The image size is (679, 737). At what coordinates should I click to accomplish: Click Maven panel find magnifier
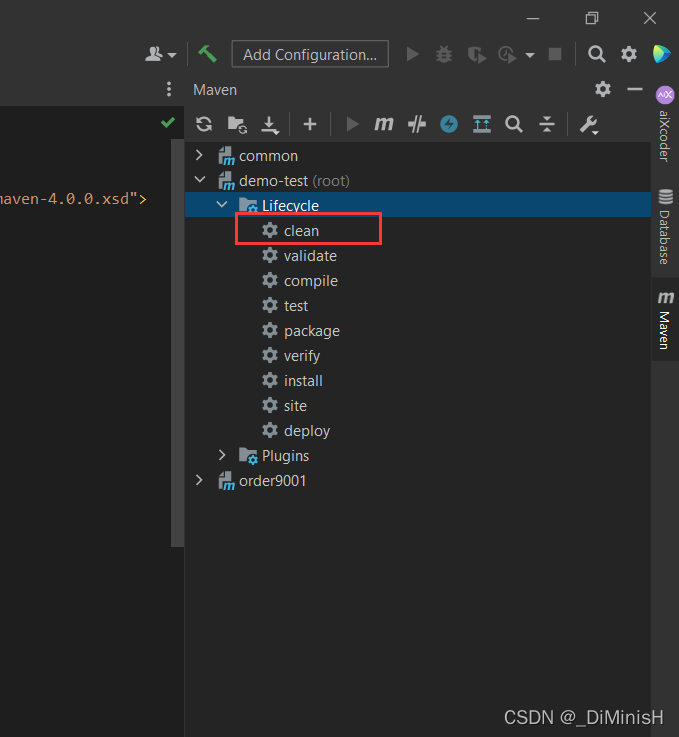[514, 124]
